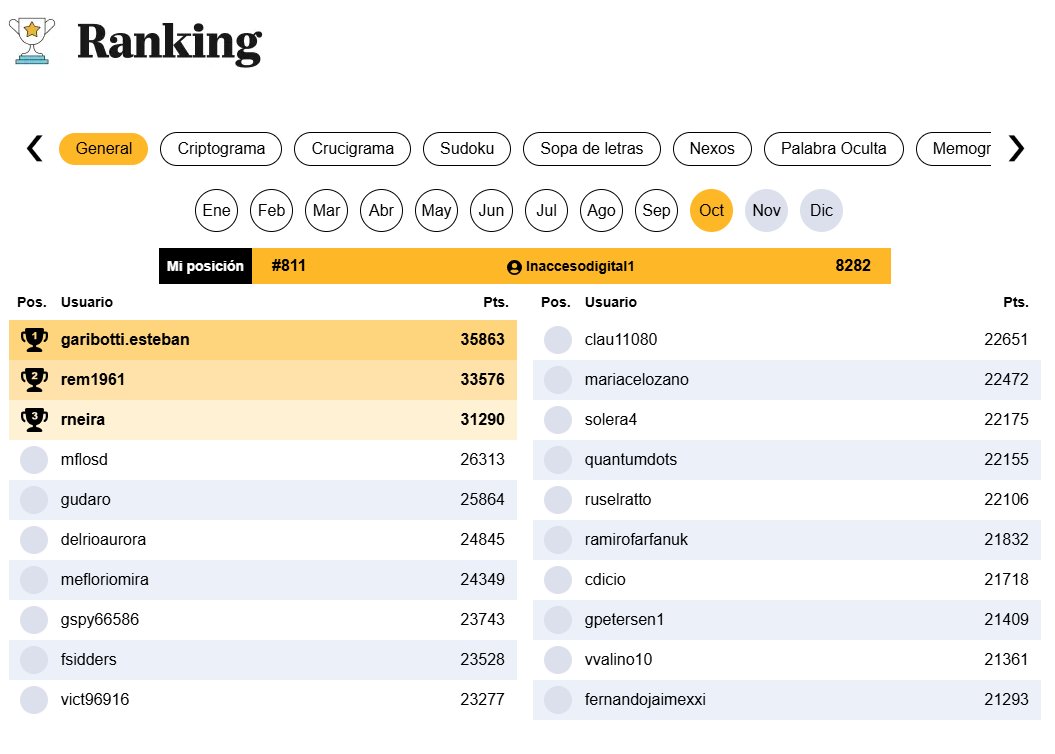The width and height of the screenshot is (1055, 754).
Task: Click my score 8282
Action: [853, 266]
